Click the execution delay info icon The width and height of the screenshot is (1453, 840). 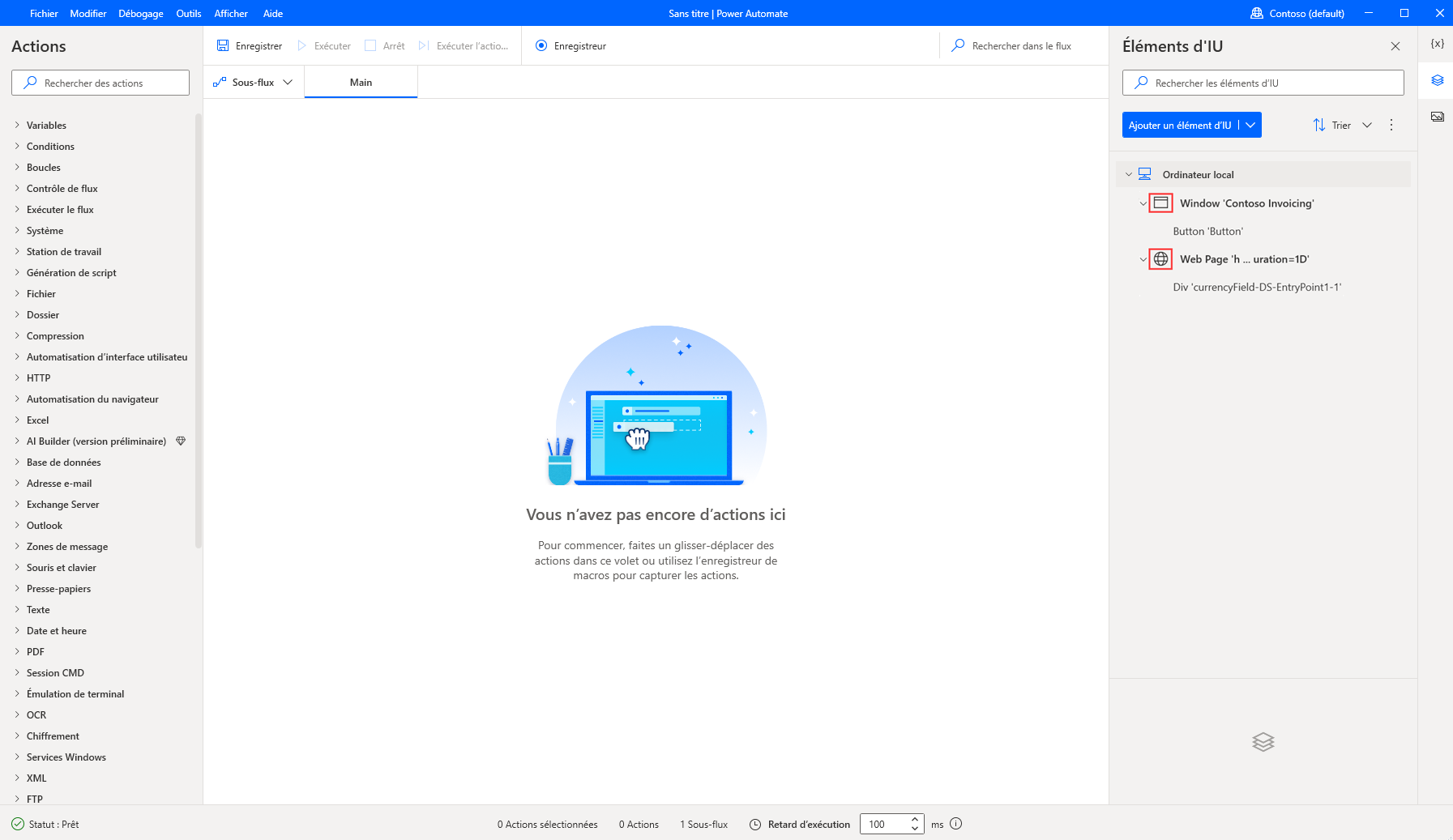955,824
